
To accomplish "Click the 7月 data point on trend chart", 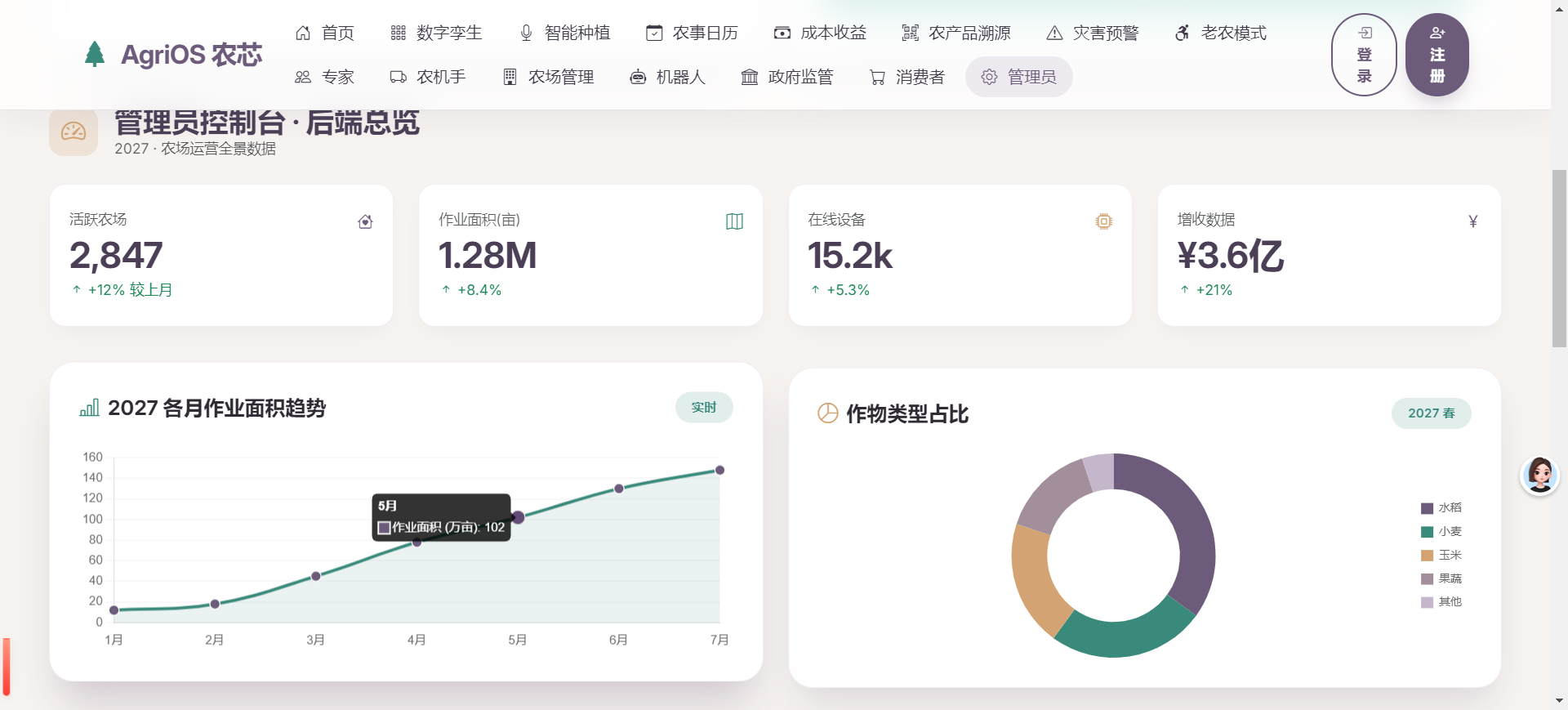I will coord(719,470).
